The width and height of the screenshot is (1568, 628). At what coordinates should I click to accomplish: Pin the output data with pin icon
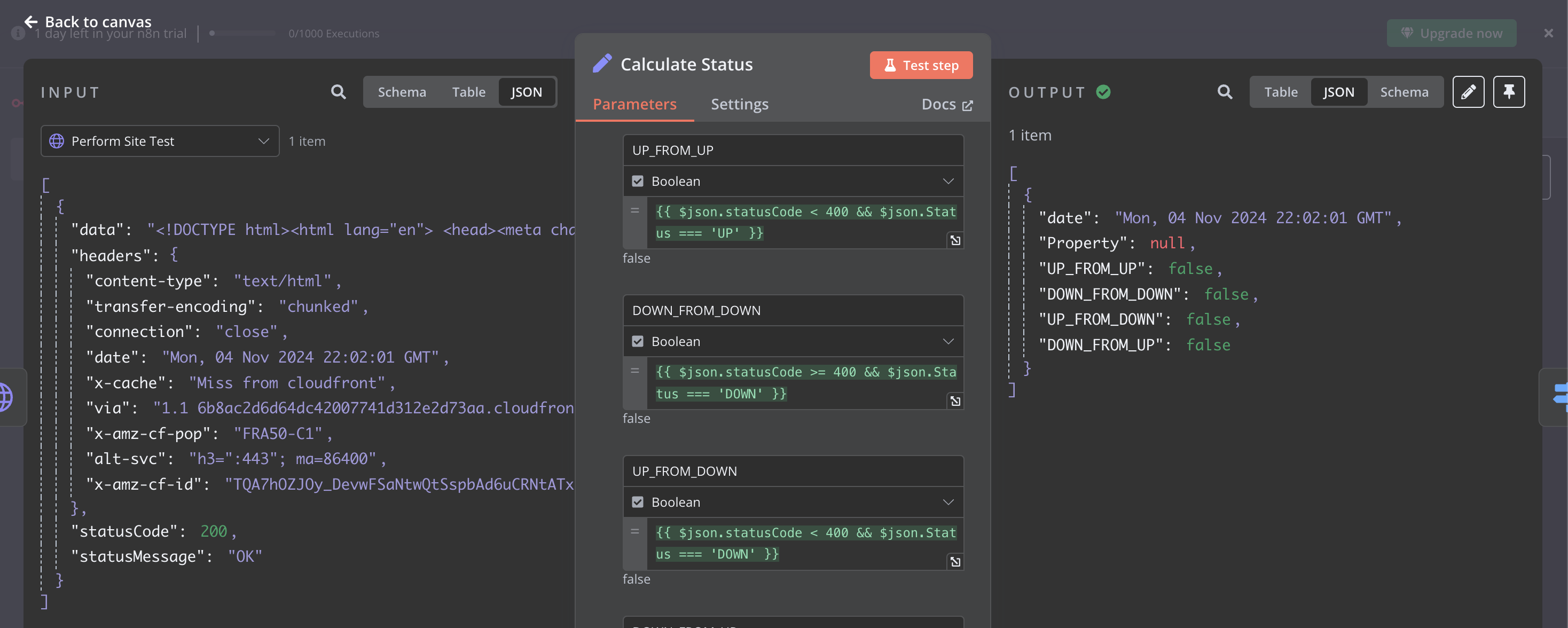(1509, 92)
